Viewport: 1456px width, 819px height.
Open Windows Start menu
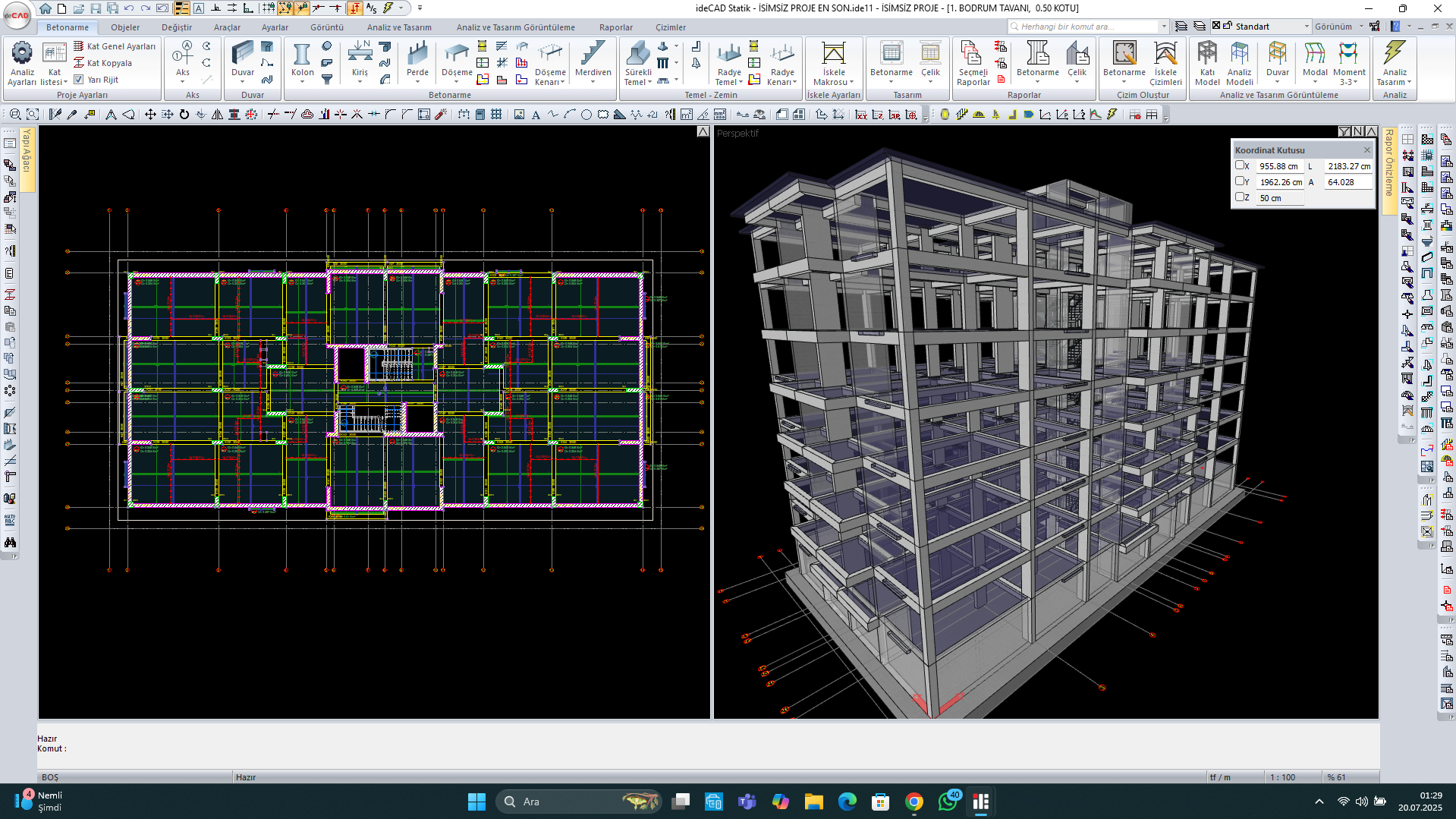click(476, 802)
